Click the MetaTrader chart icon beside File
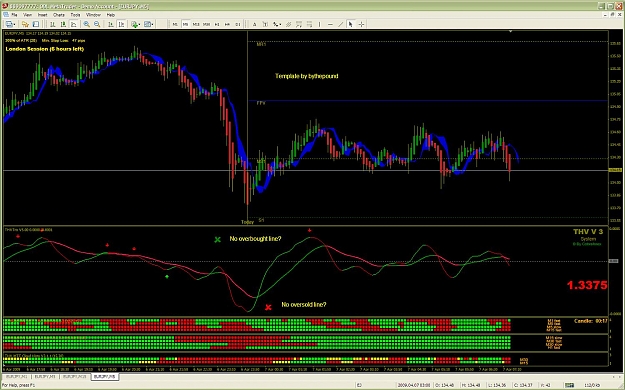This screenshot has width=625, height=390. pos(6,15)
